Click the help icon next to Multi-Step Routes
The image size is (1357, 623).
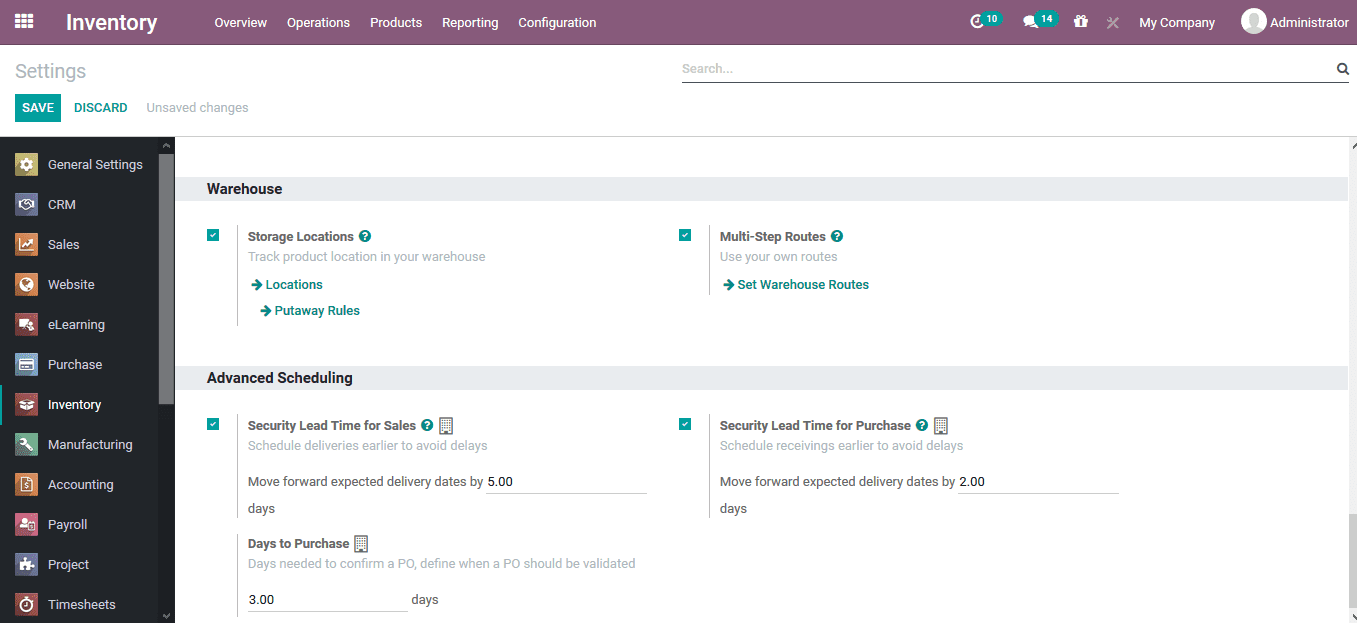coord(838,236)
